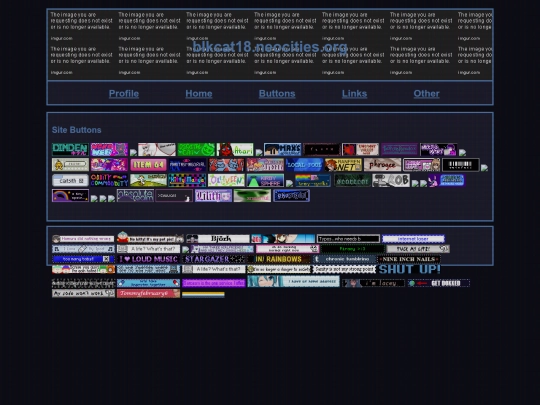
Task: Open the green smiley face site button
Action: (196, 149)
